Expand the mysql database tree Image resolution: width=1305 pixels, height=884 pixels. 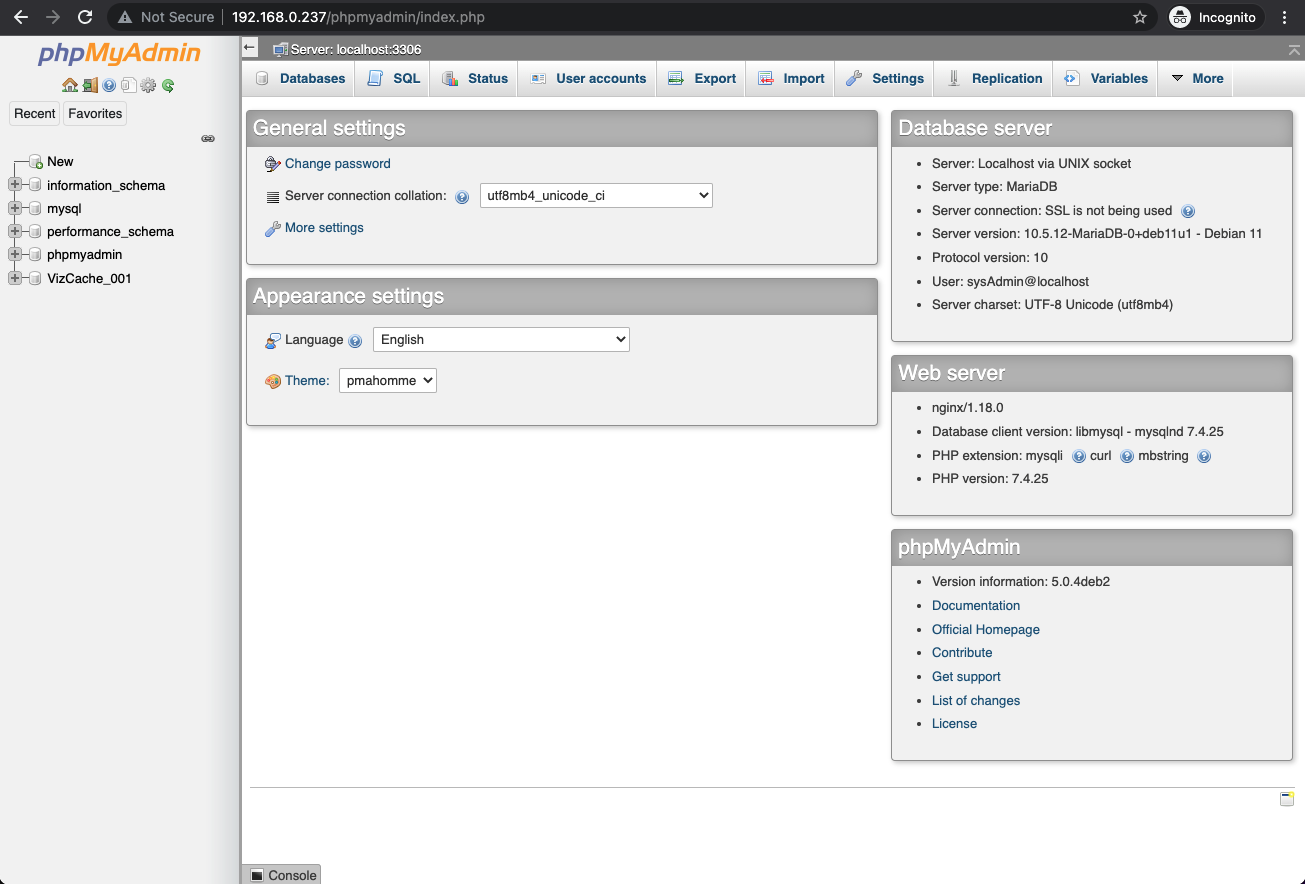pyautogui.click(x=15, y=208)
